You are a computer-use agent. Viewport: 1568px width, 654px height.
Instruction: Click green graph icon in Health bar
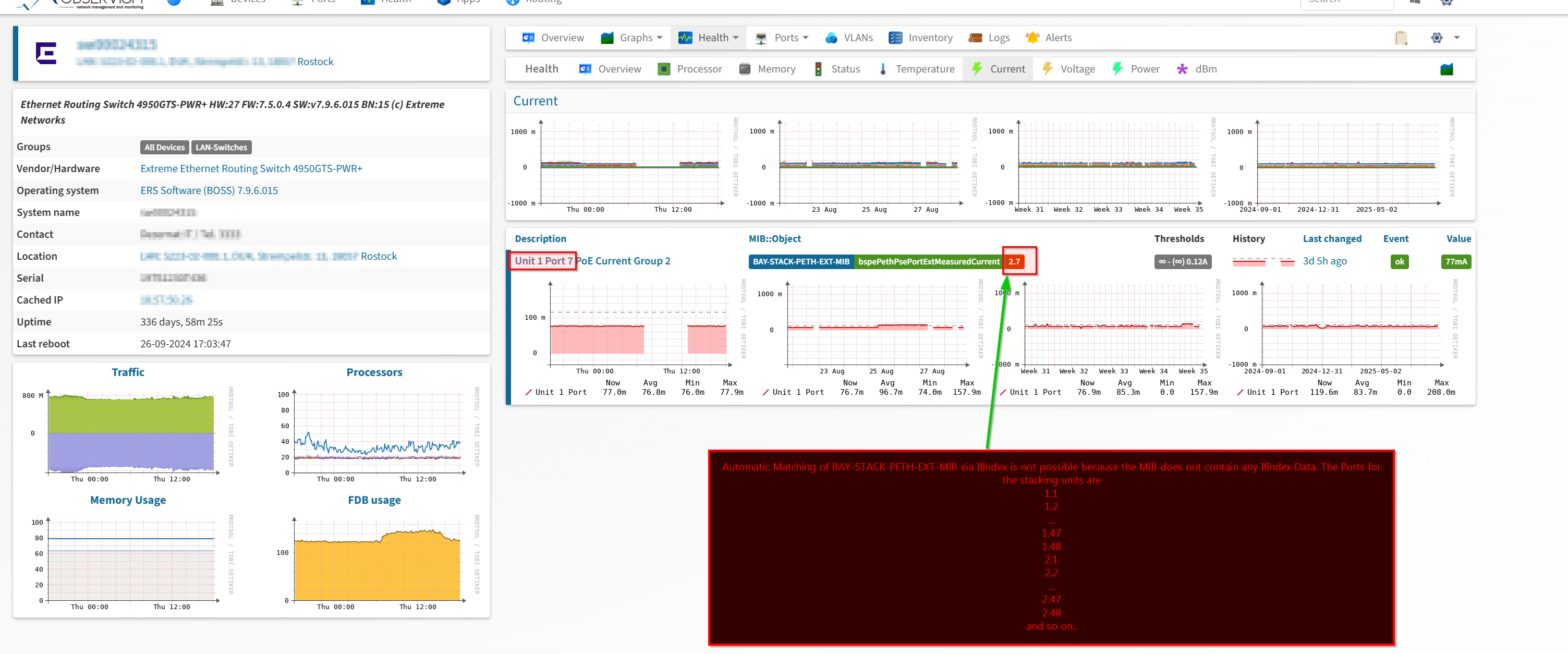pos(1447,69)
